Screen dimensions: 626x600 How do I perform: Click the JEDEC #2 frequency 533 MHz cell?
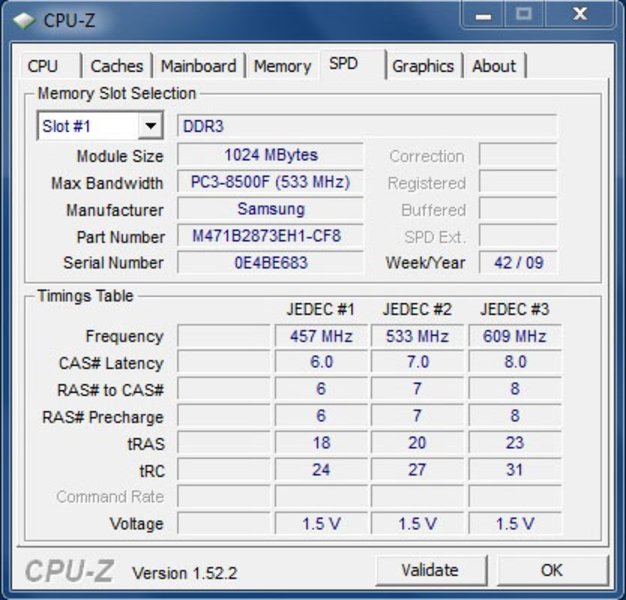coord(417,337)
